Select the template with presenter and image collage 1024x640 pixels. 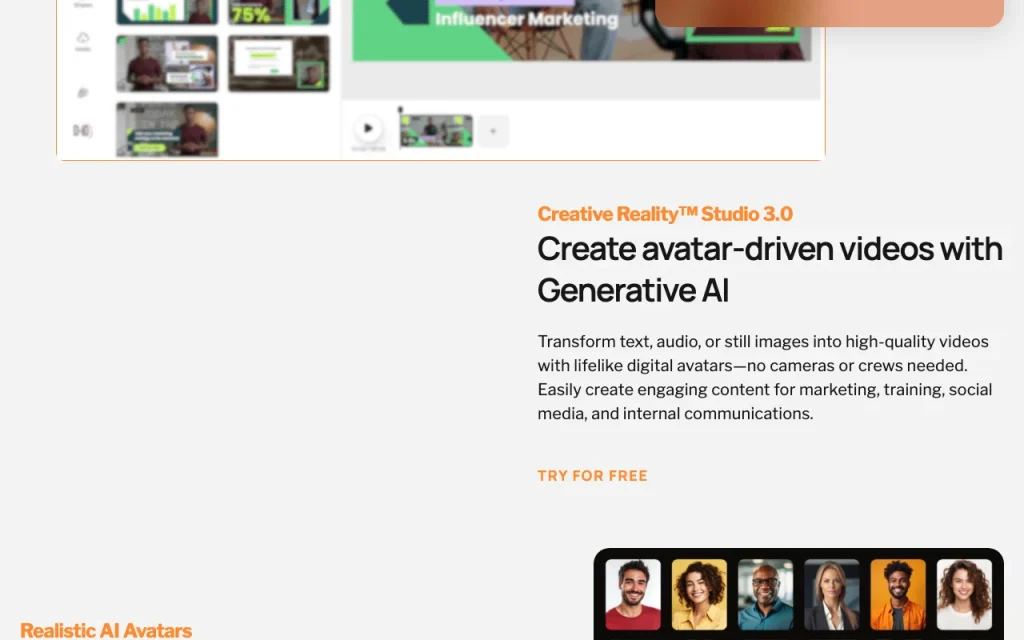[x=167, y=63]
